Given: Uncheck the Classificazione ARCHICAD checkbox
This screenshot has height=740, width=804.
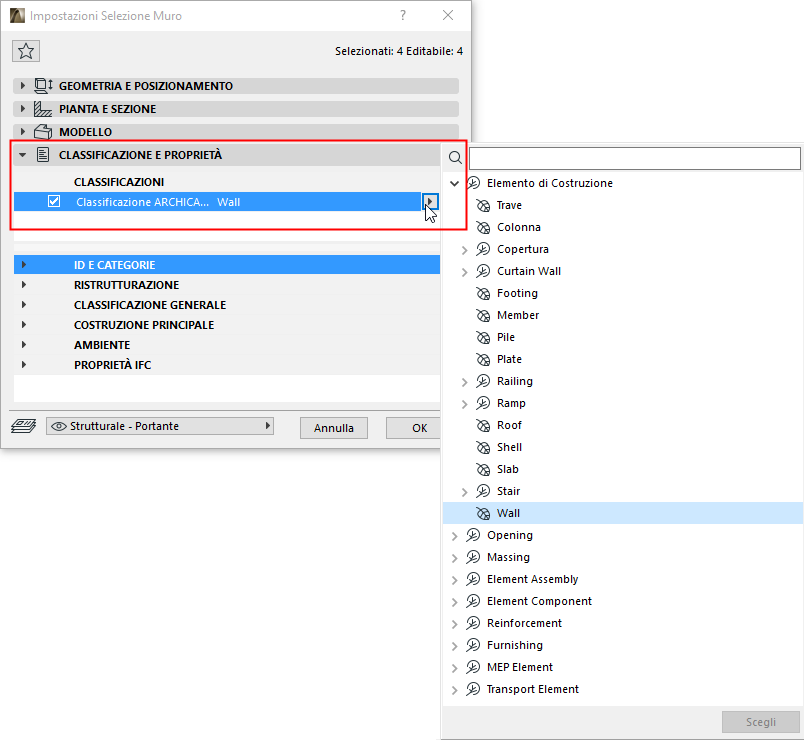Looking at the screenshot, I should click(54, 202).
